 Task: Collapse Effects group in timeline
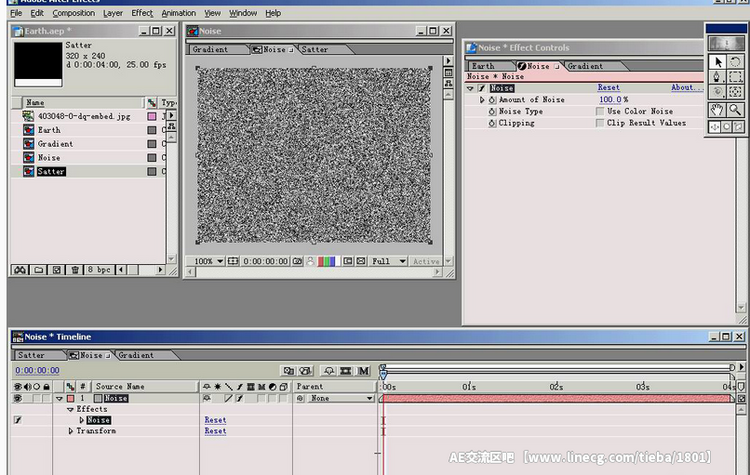click(x=70, y=409)
